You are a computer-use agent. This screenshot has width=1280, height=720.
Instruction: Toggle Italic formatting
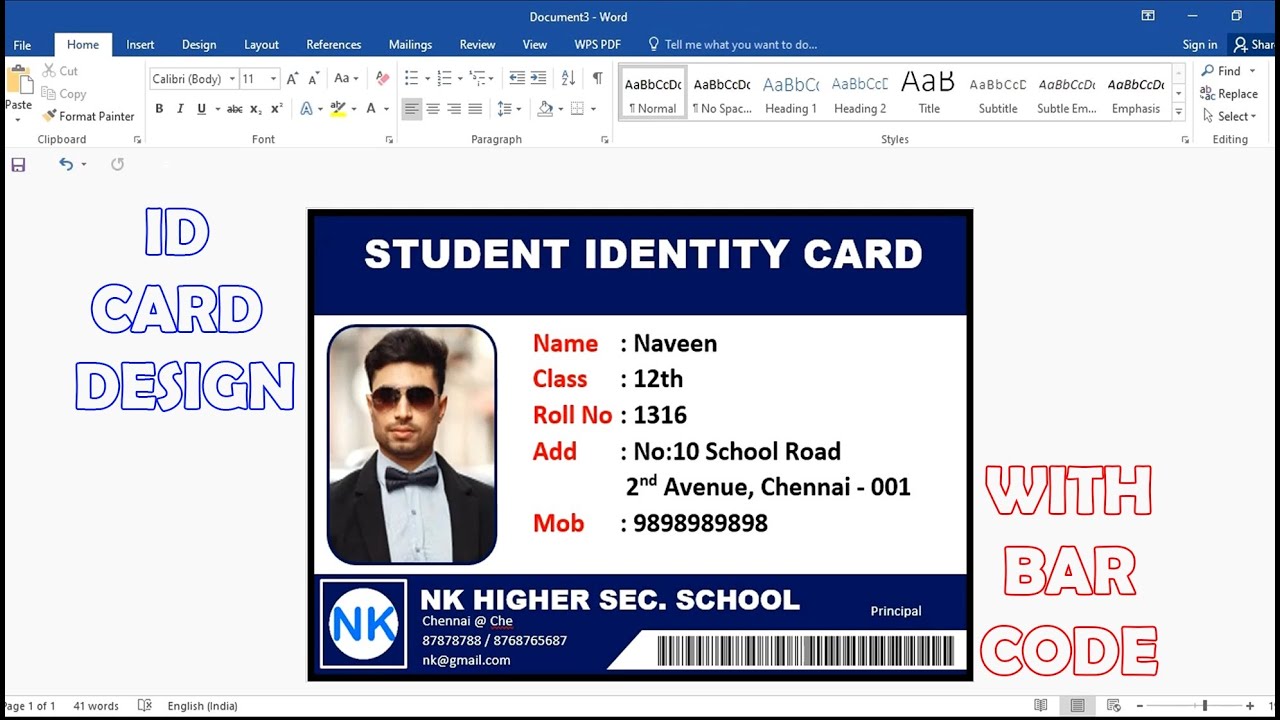point(180,109)
